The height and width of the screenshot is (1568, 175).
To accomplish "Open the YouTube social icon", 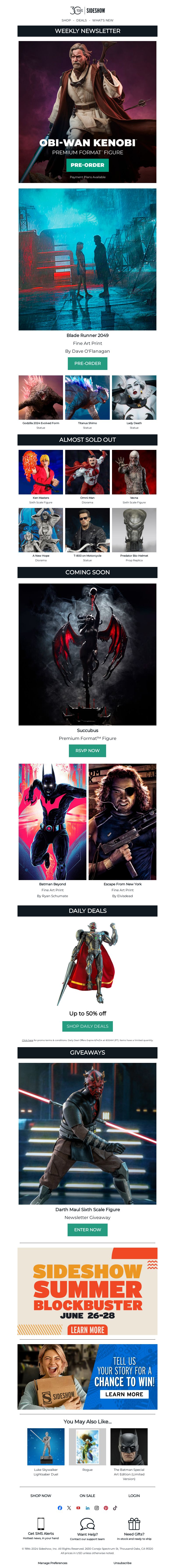I will click(78, 1508).
